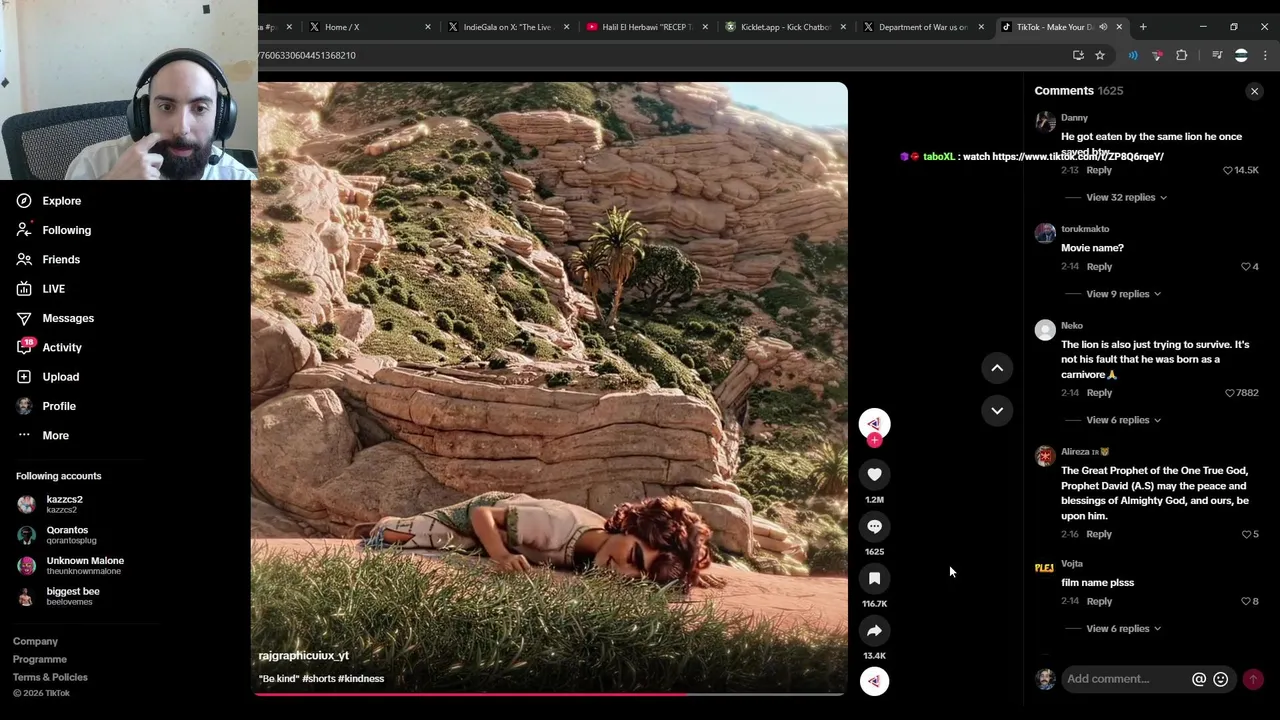
Task: Like Alireza's comment heart
Action: click(x=1246, y=534)
